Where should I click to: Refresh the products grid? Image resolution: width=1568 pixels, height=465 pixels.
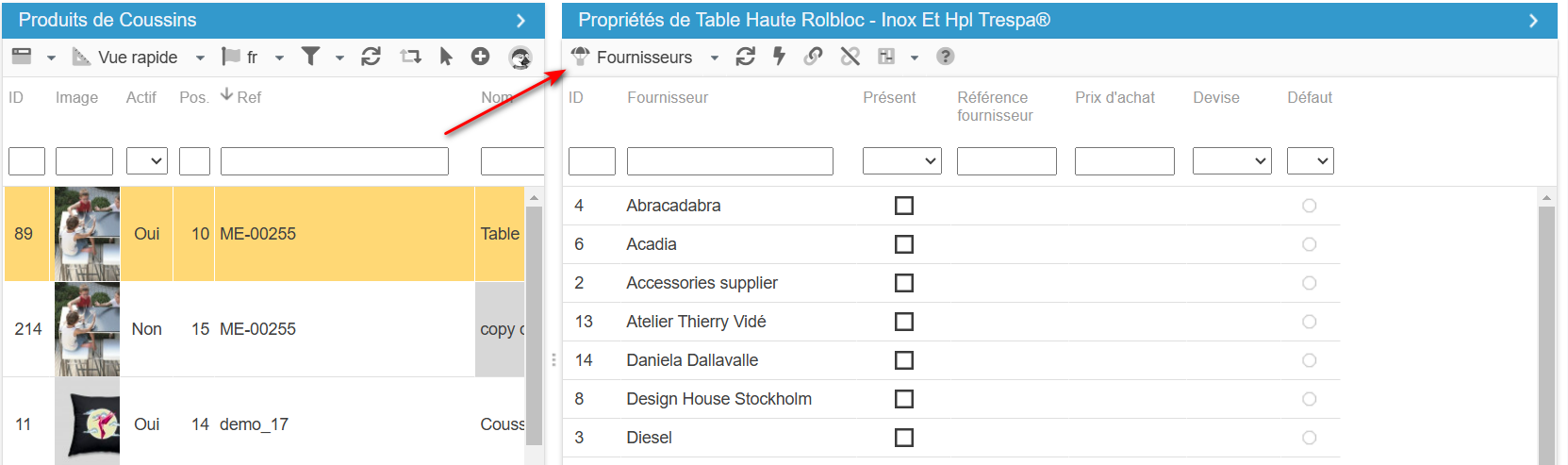click(371, 57)
